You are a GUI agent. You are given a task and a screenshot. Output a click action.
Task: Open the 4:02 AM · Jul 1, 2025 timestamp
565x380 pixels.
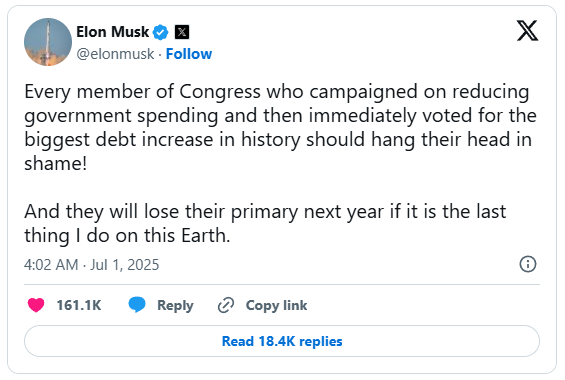click(92, 265)
